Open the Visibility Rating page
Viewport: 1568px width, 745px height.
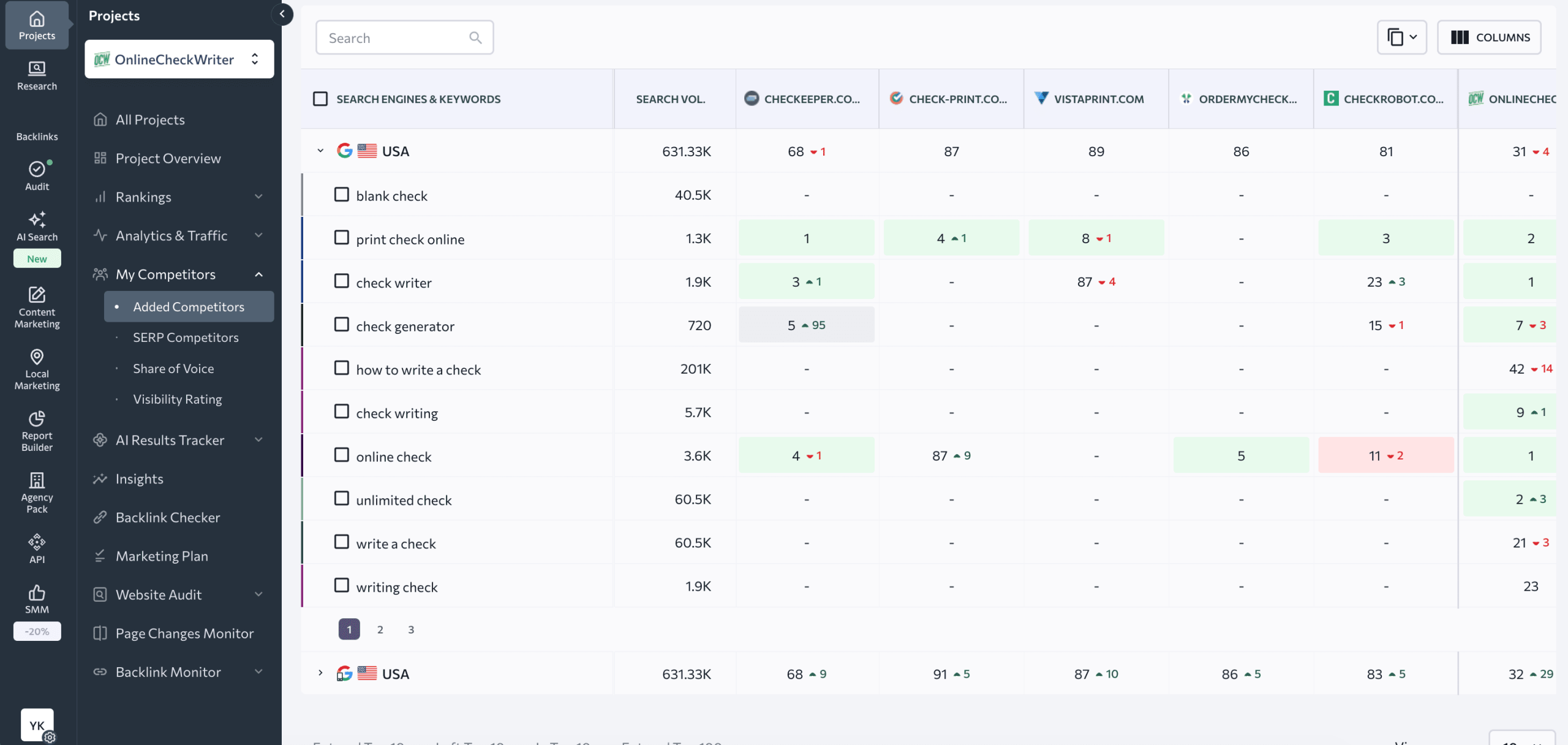pos(178,399)
